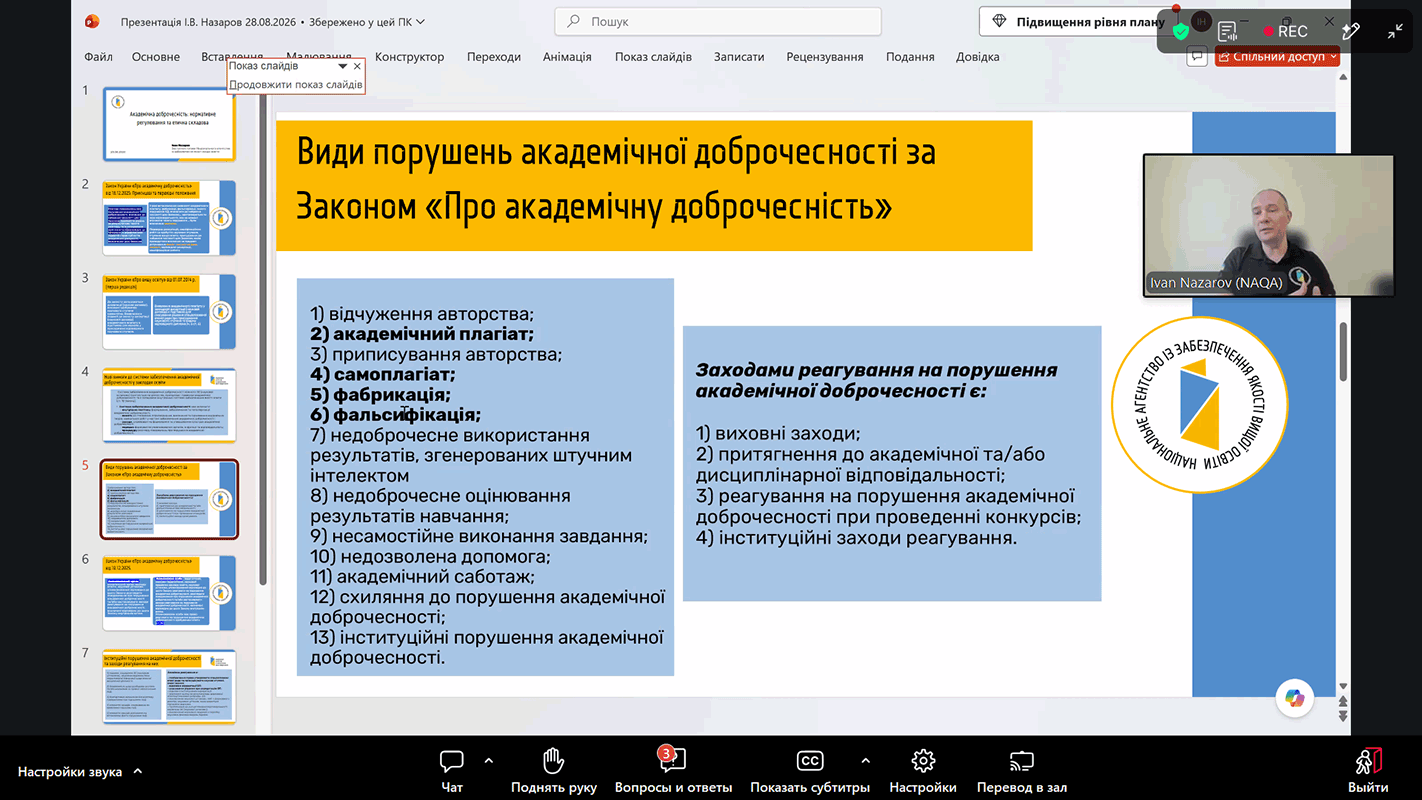Image resolution: width=1422 pixels, height=800 pixels.
Task: Click the PowerPoint app logo
Action: tap(93, 21)
